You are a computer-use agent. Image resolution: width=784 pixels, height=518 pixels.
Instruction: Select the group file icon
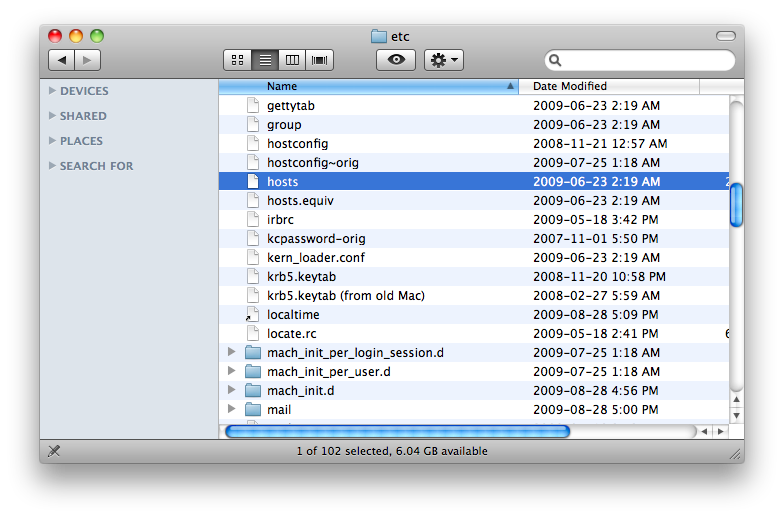tap(253, 124)
